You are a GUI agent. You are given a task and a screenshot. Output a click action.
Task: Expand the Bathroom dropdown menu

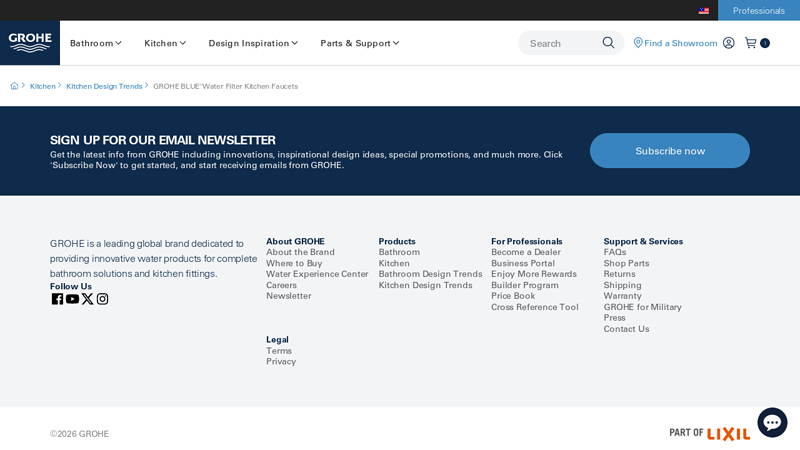(x=95, y=43)
